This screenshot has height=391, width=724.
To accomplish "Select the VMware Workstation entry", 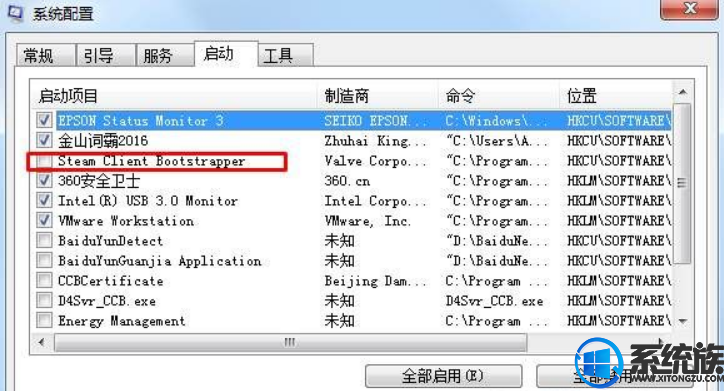I will point(126,221).
